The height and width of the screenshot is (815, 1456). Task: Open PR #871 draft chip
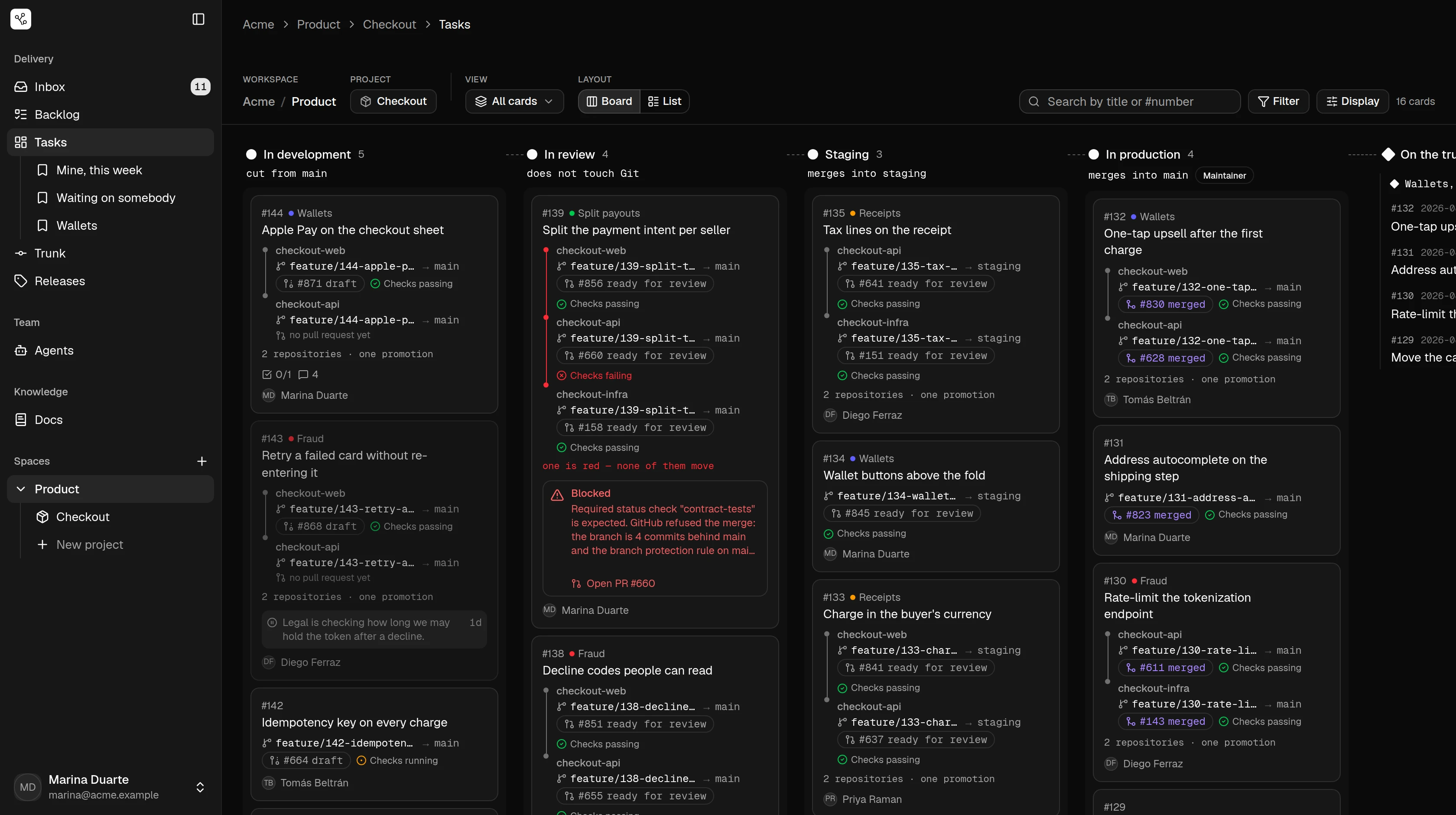(x=320, y=284)
